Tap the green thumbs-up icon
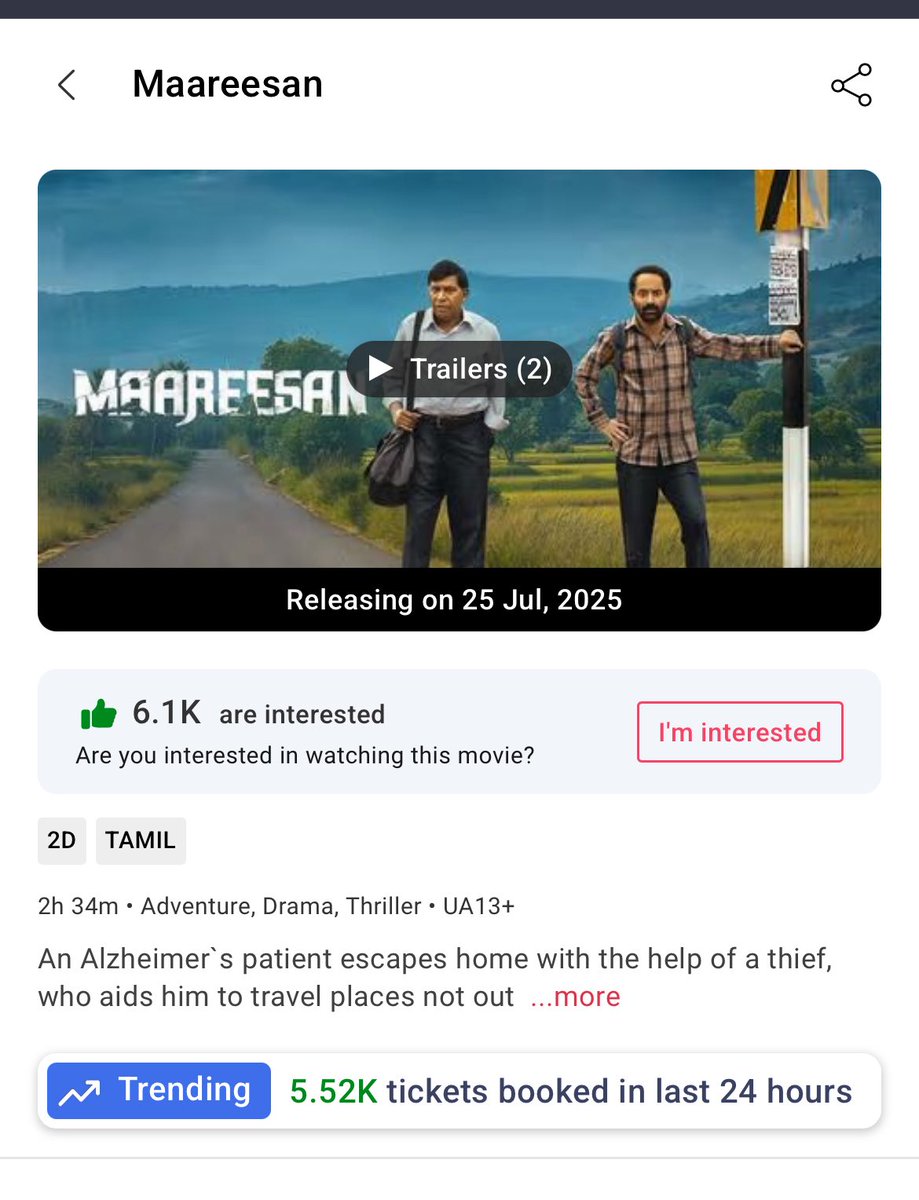Viewport: 919px width, 1200px height. (99, 714)
